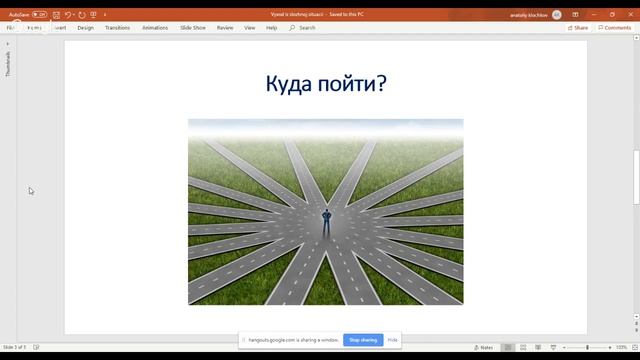This screenshot has width=640, height=360.
Task: Select the crossroads picture on slide
Action: [326, 212]
